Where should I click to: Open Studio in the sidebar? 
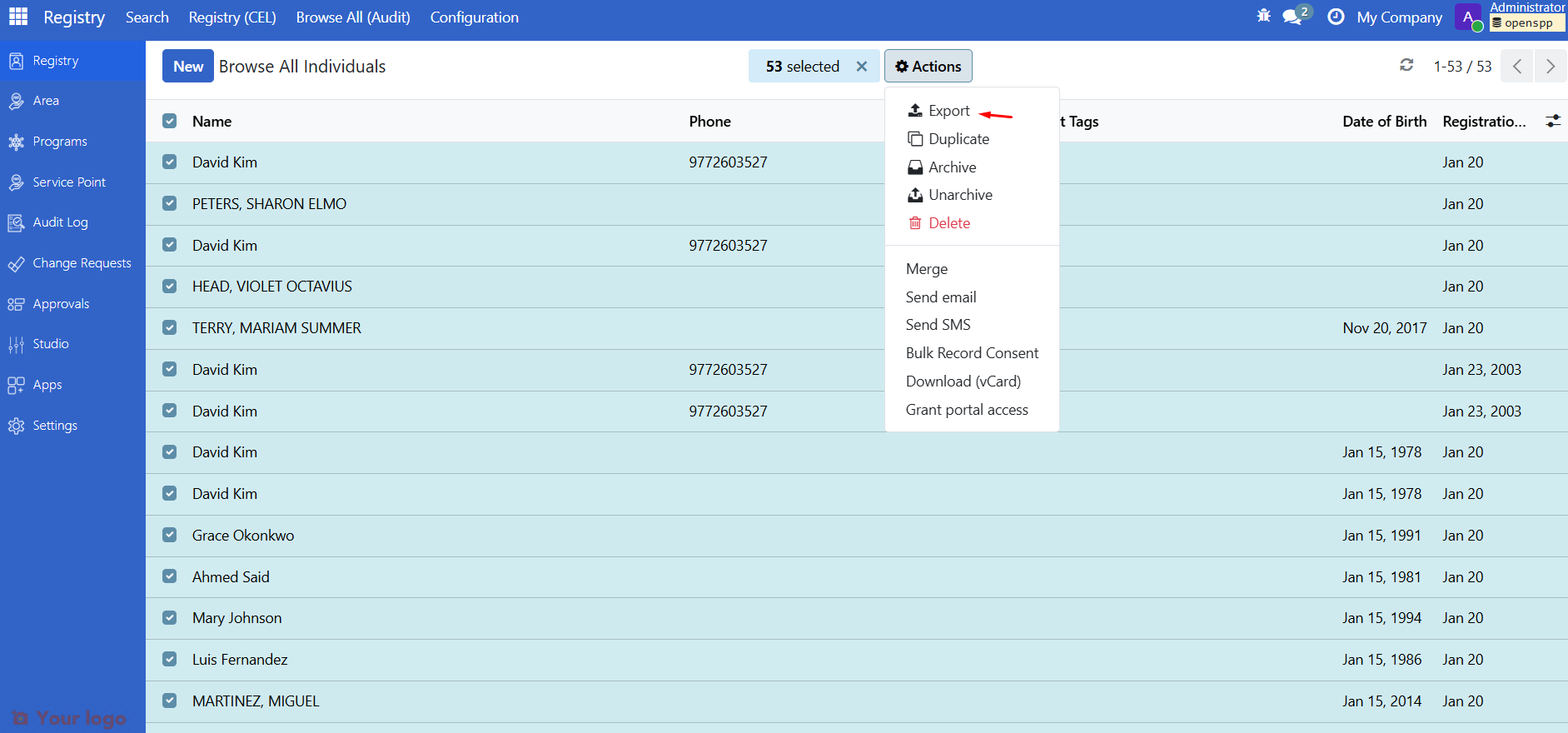tap(72, 344)
